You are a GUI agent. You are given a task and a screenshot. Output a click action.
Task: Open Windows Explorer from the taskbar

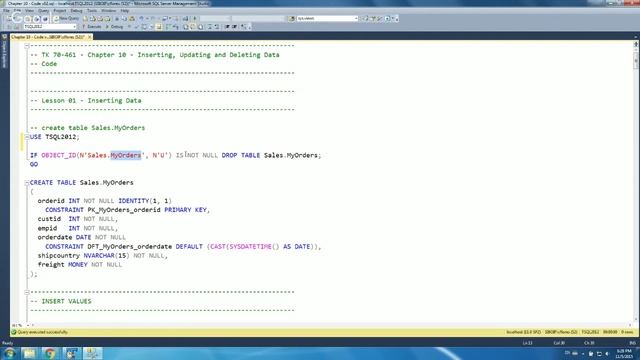point(29,353)
